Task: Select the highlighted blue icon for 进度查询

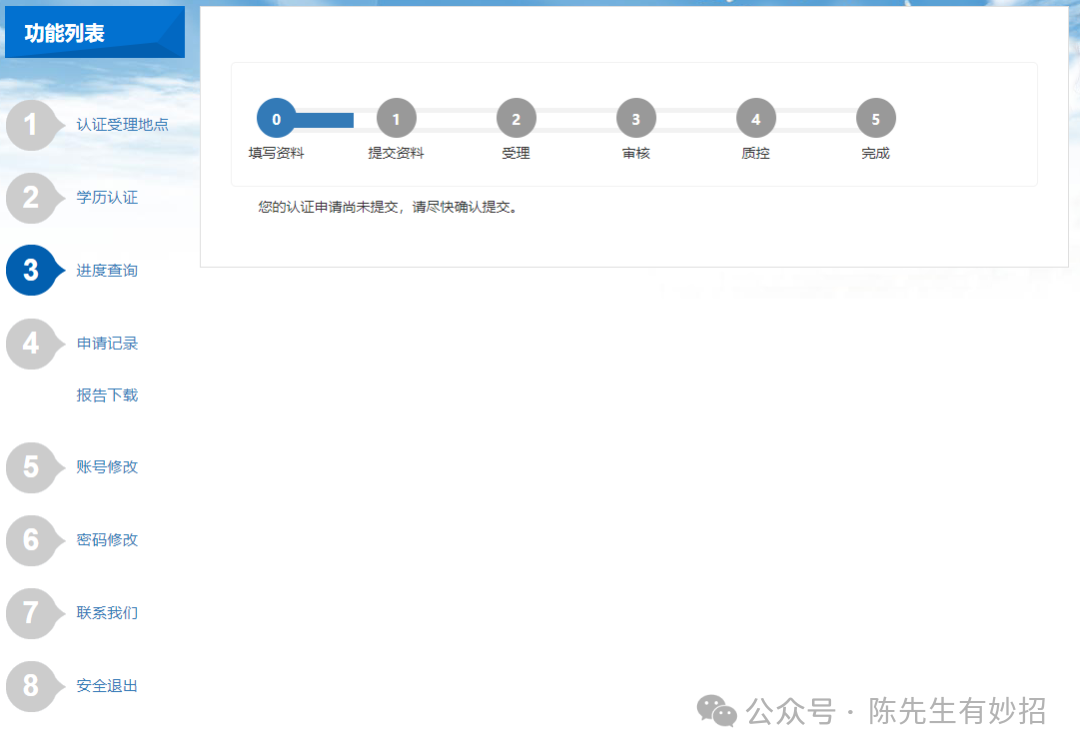Action: pyautogui.click(x=32, y=270)
